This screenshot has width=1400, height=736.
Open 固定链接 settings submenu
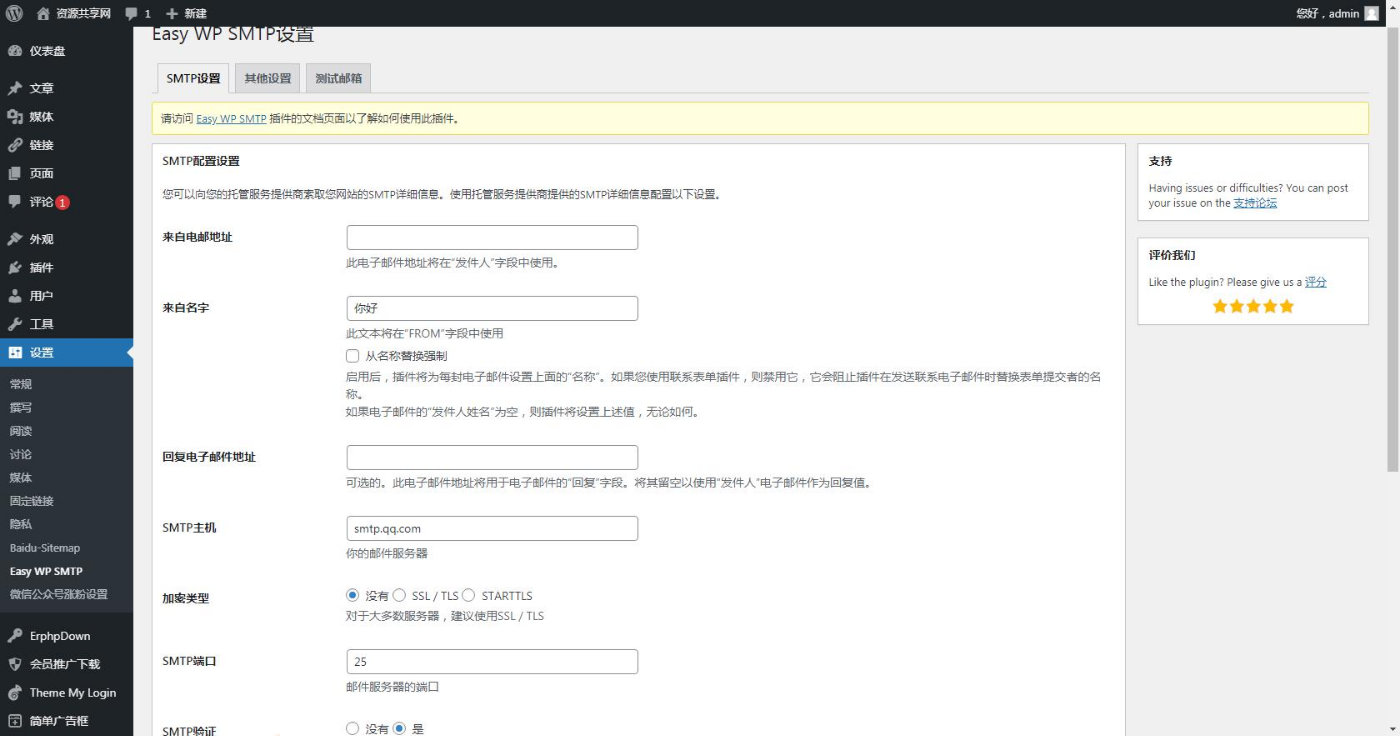point(32,501)
